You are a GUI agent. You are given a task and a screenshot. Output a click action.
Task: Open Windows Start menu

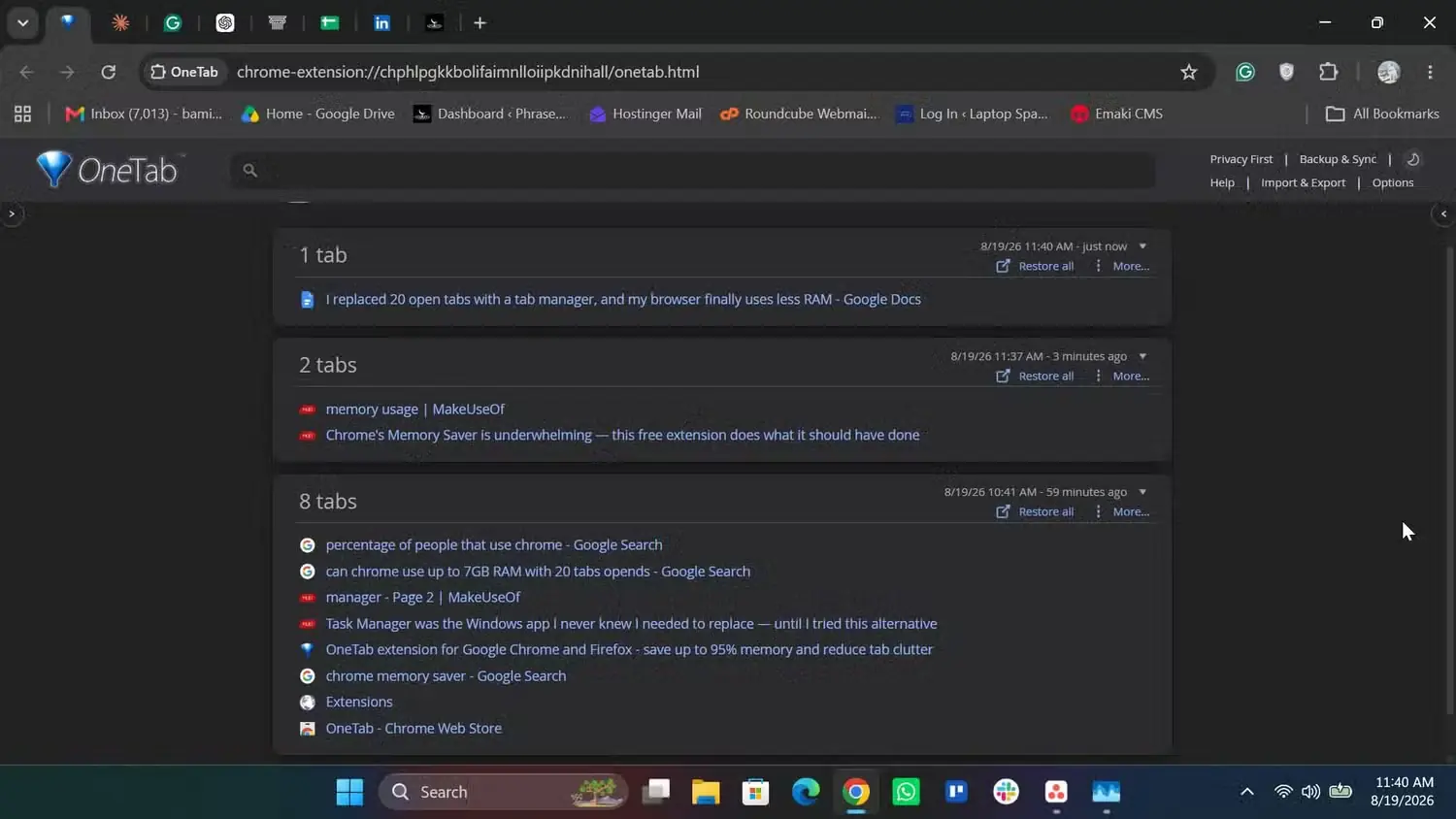349,792
